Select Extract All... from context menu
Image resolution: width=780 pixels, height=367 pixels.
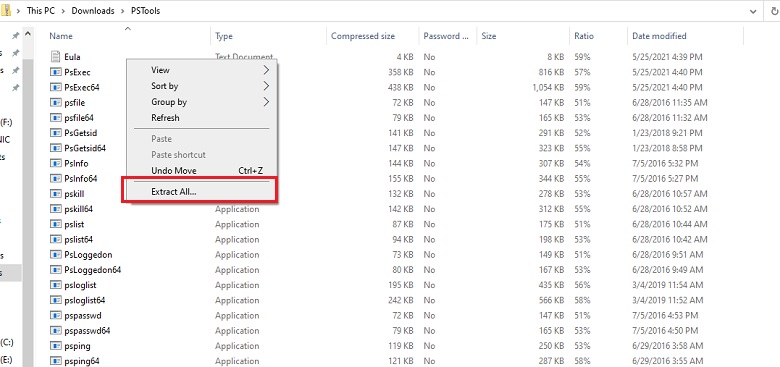click(x=202, y=191)
